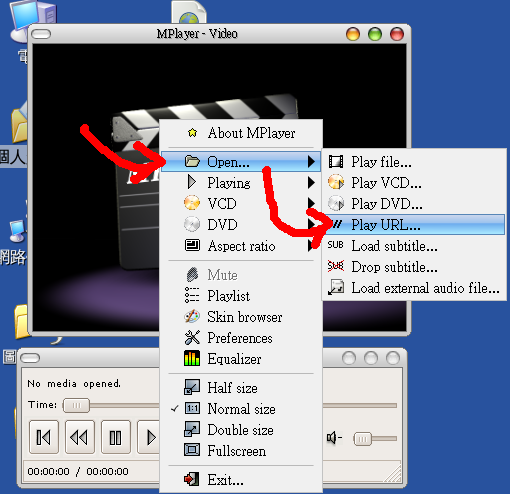Viewport: 510px width, 494px height.
Task: Click the disc icon beside Play VCD...
Action: 336,182
